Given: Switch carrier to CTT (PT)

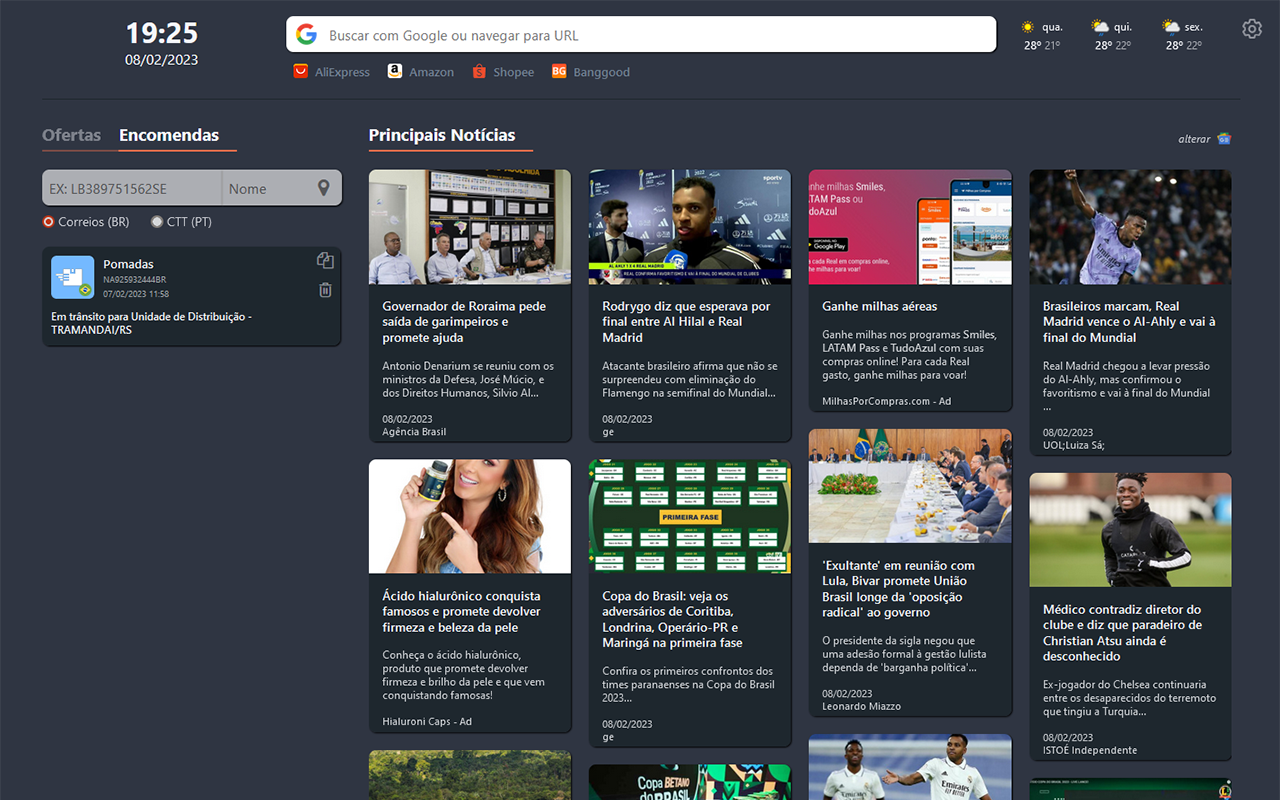Looking at the screenshot, I should (157, 221).
